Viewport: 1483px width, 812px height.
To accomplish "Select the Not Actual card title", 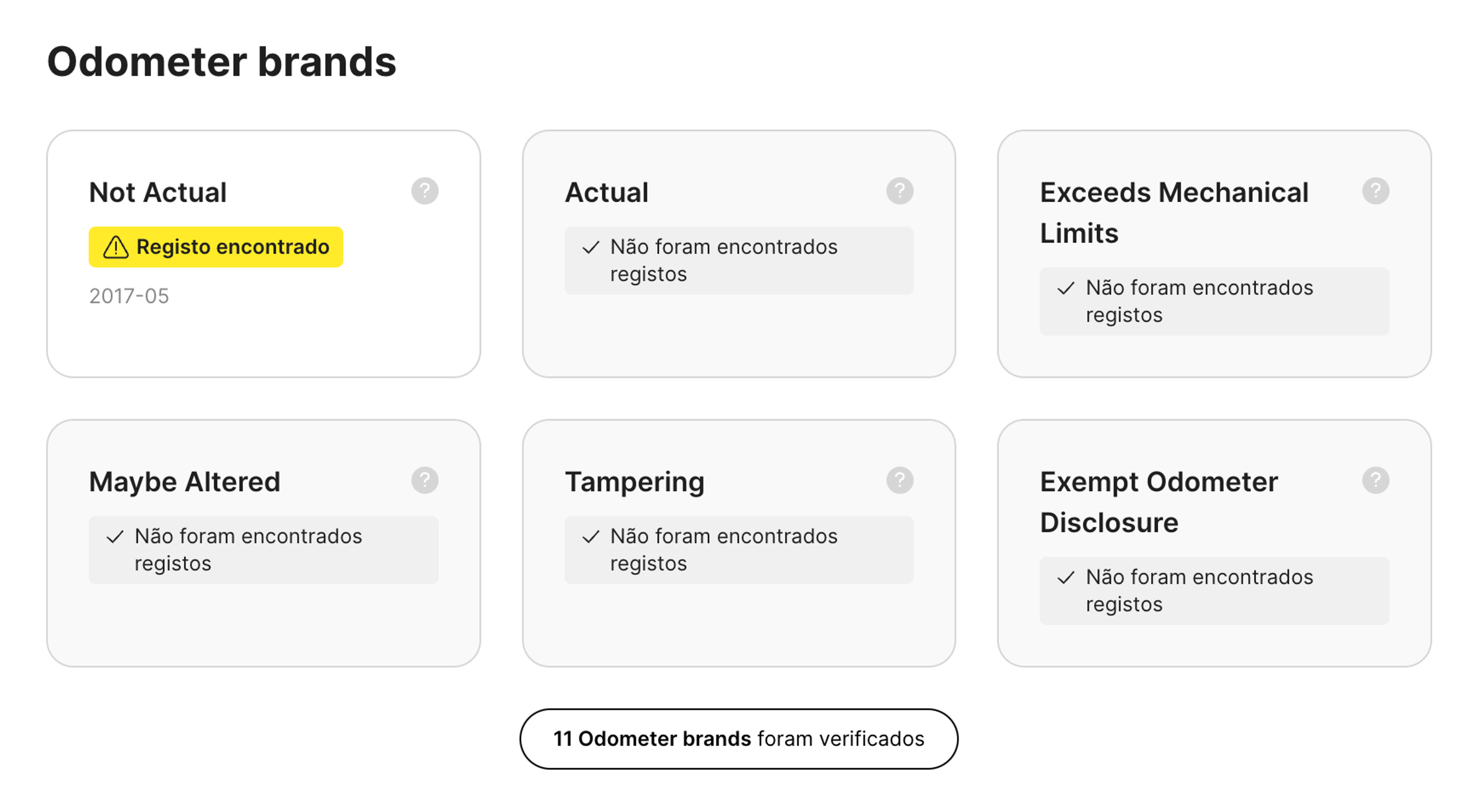I will tap(158, 192).
